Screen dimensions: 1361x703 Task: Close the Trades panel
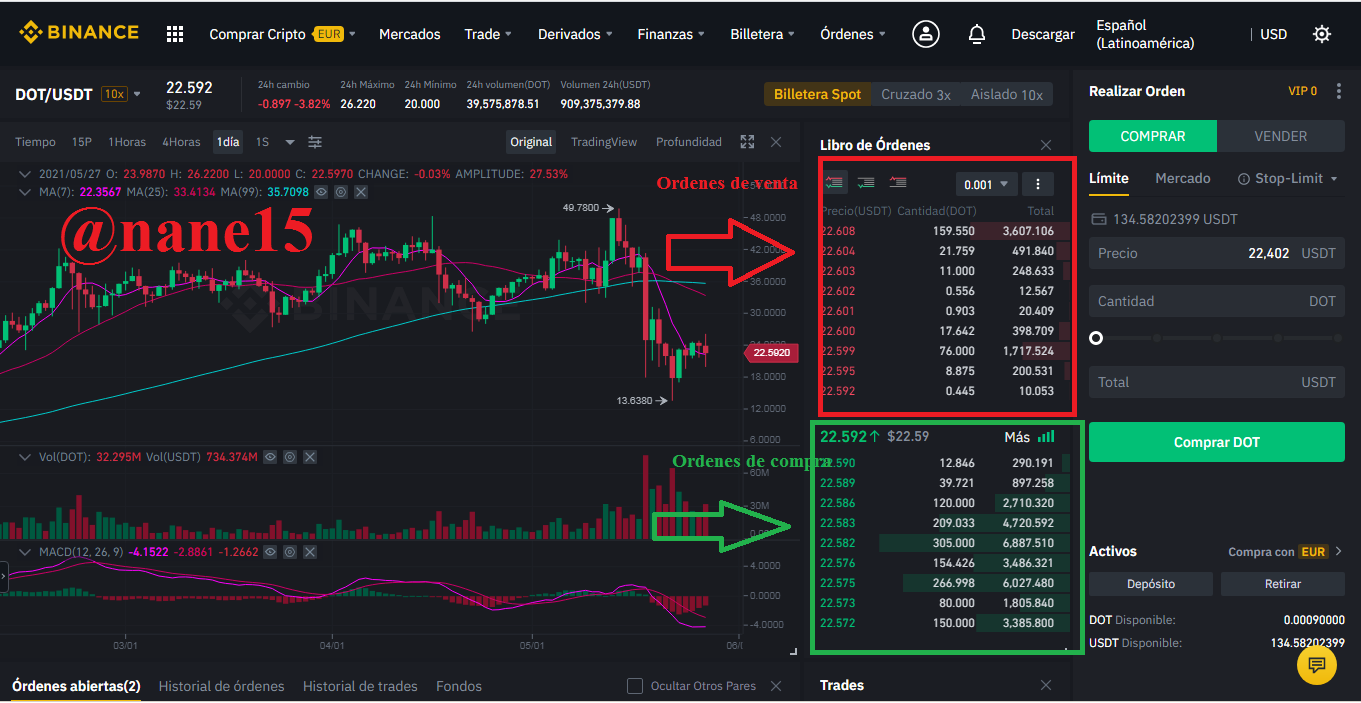[1046, 685]
